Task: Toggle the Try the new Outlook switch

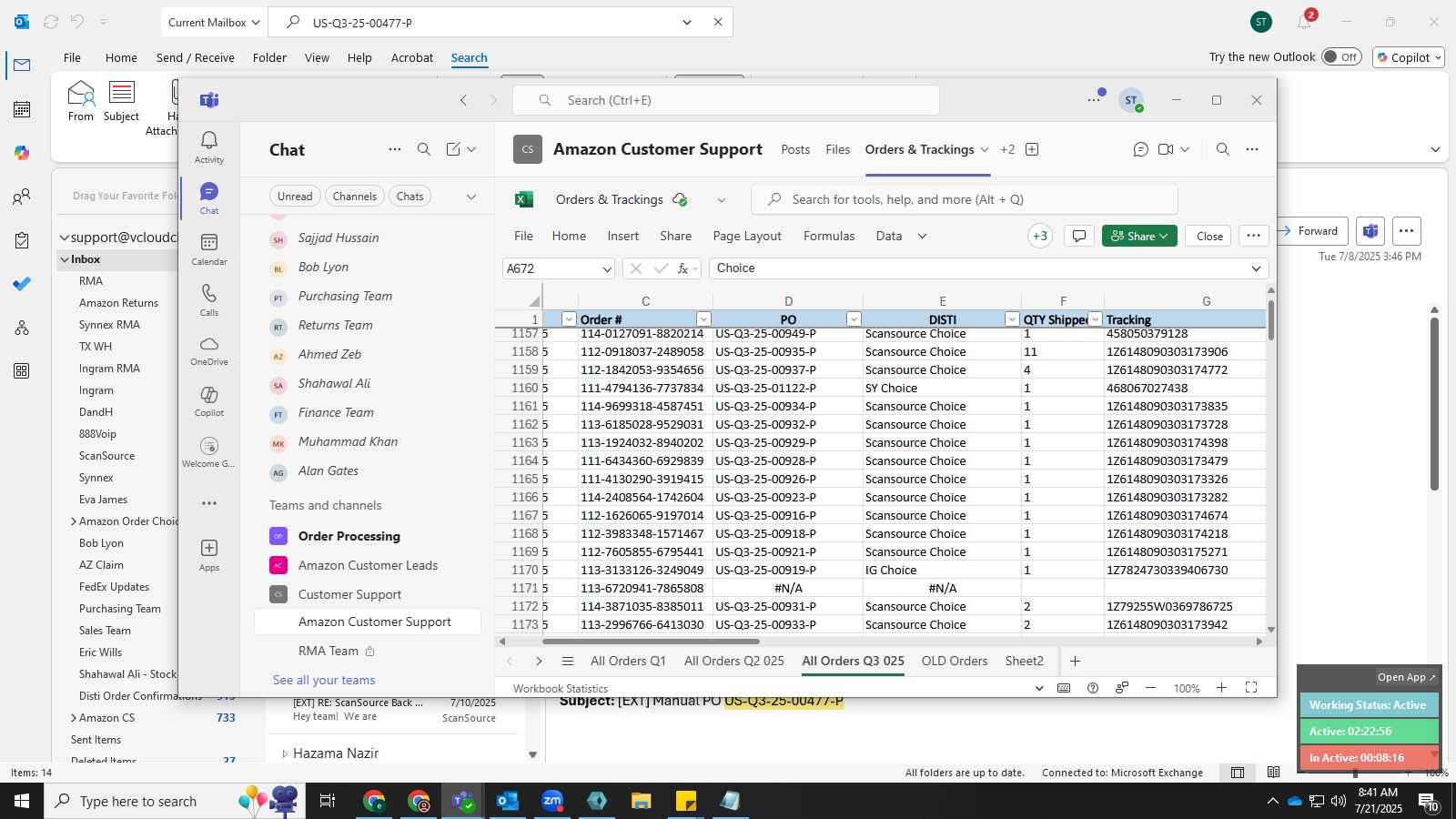Action: pyautogui.click(x=1341, y=56)
